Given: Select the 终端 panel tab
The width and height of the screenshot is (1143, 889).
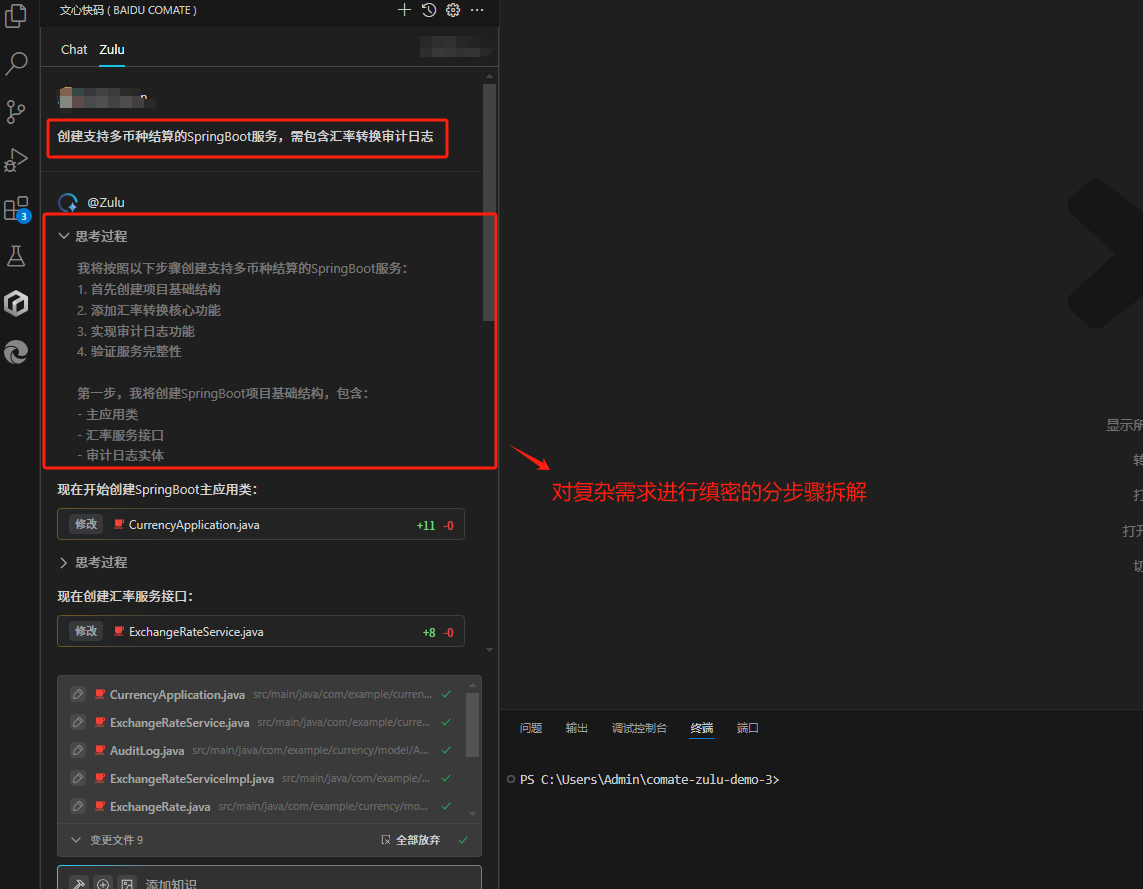Looking at the screenshot, I should pos(702,728).
